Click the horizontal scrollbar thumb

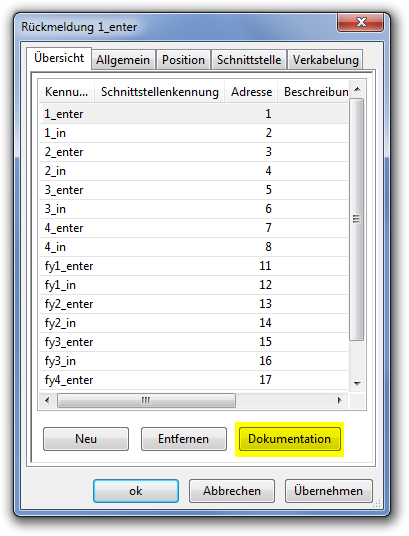(x=146, y=400)
